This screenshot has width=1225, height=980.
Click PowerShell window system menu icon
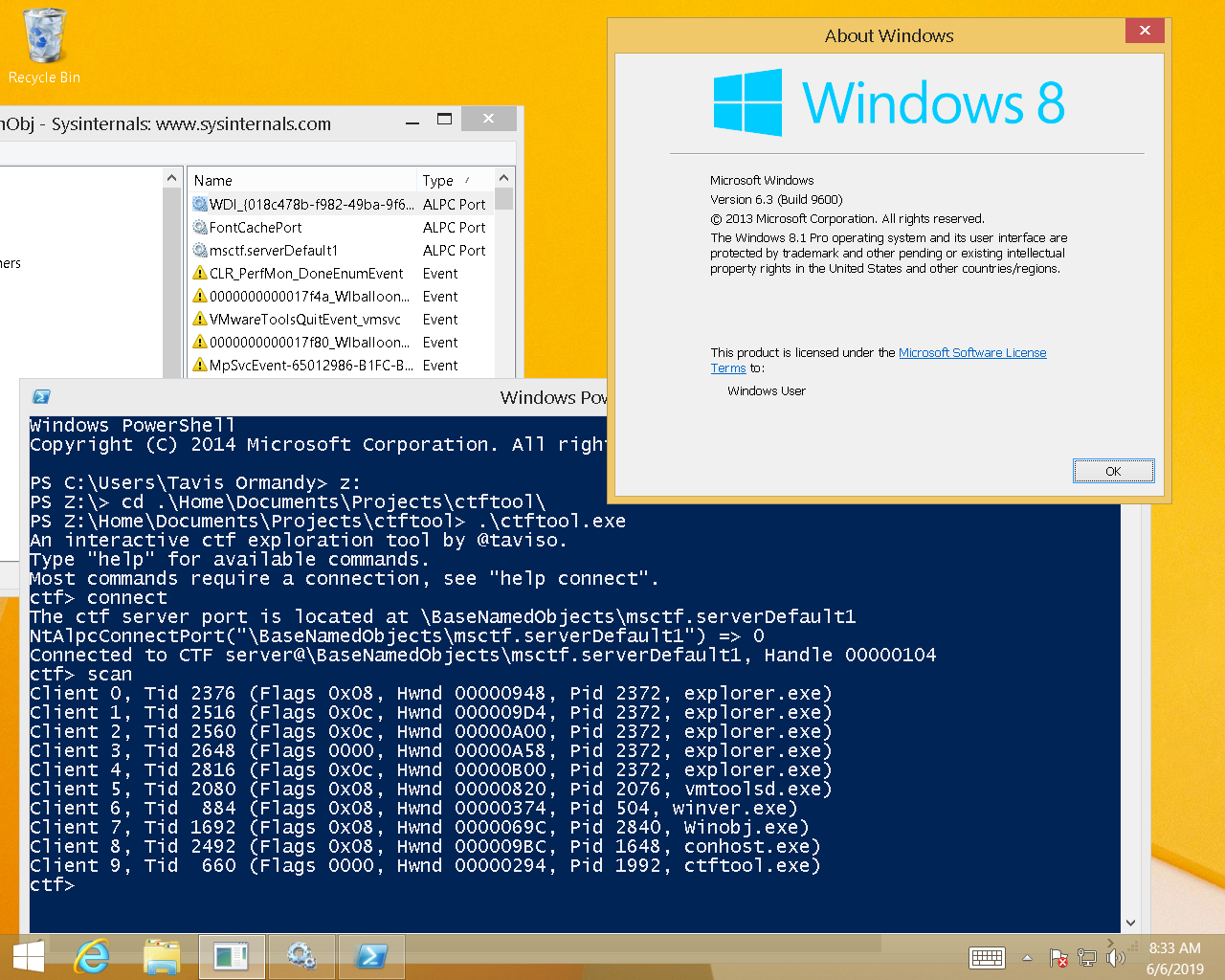pos(41,397)
